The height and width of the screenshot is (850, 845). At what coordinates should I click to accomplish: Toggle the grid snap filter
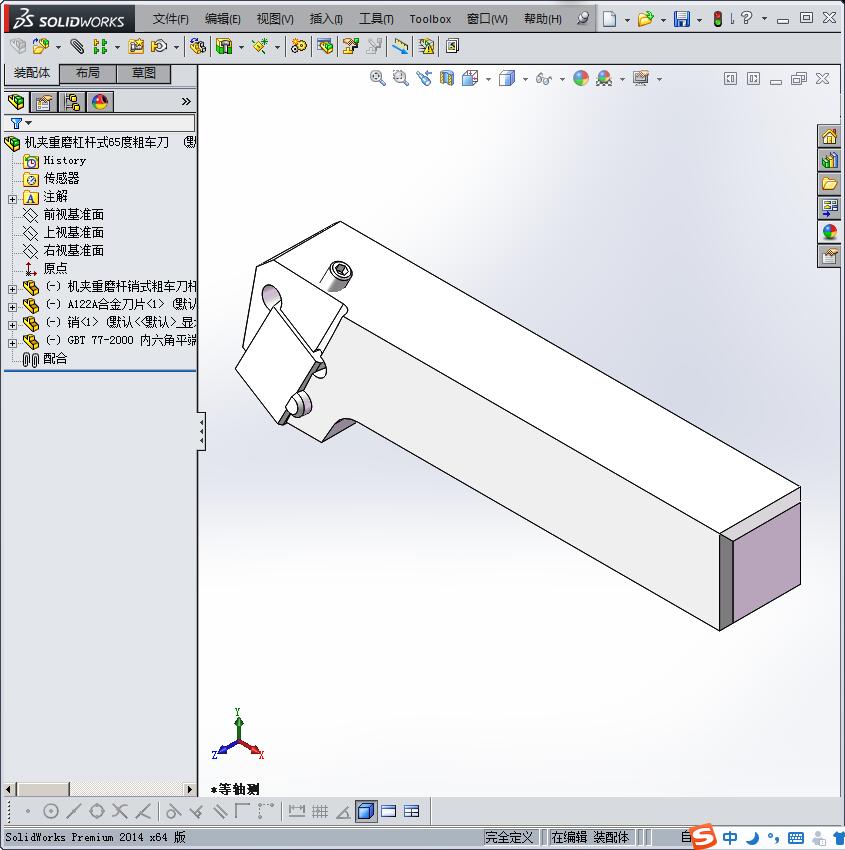click(x=320, y=812)
